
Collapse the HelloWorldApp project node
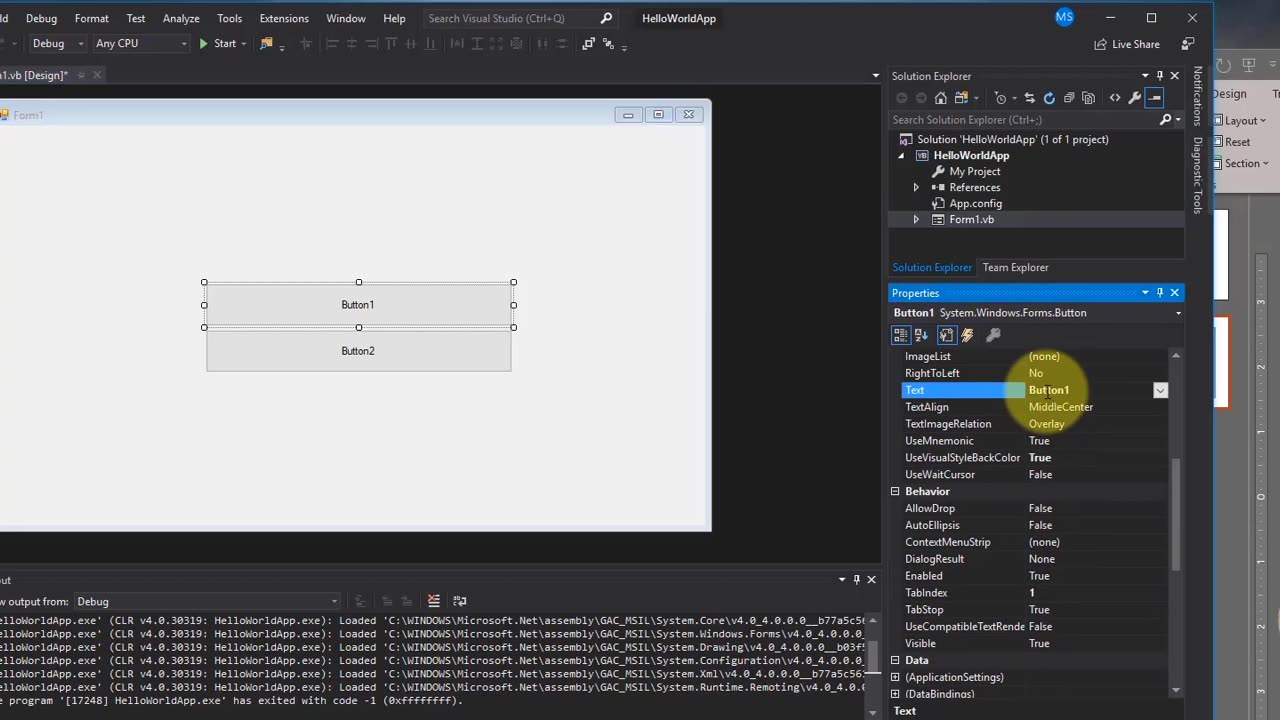click(x=901, y=156)
